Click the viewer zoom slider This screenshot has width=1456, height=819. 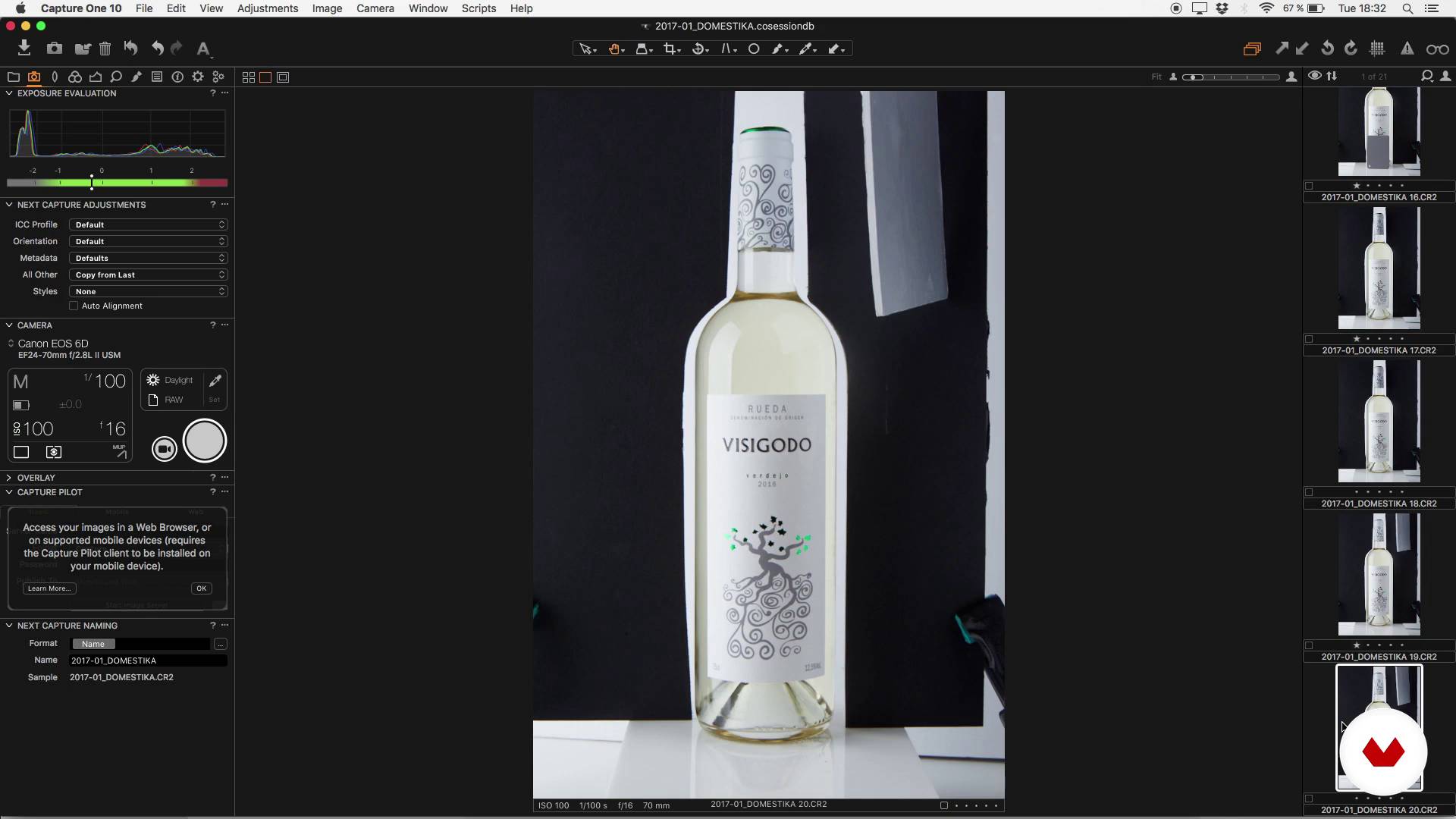[1232, 77]
